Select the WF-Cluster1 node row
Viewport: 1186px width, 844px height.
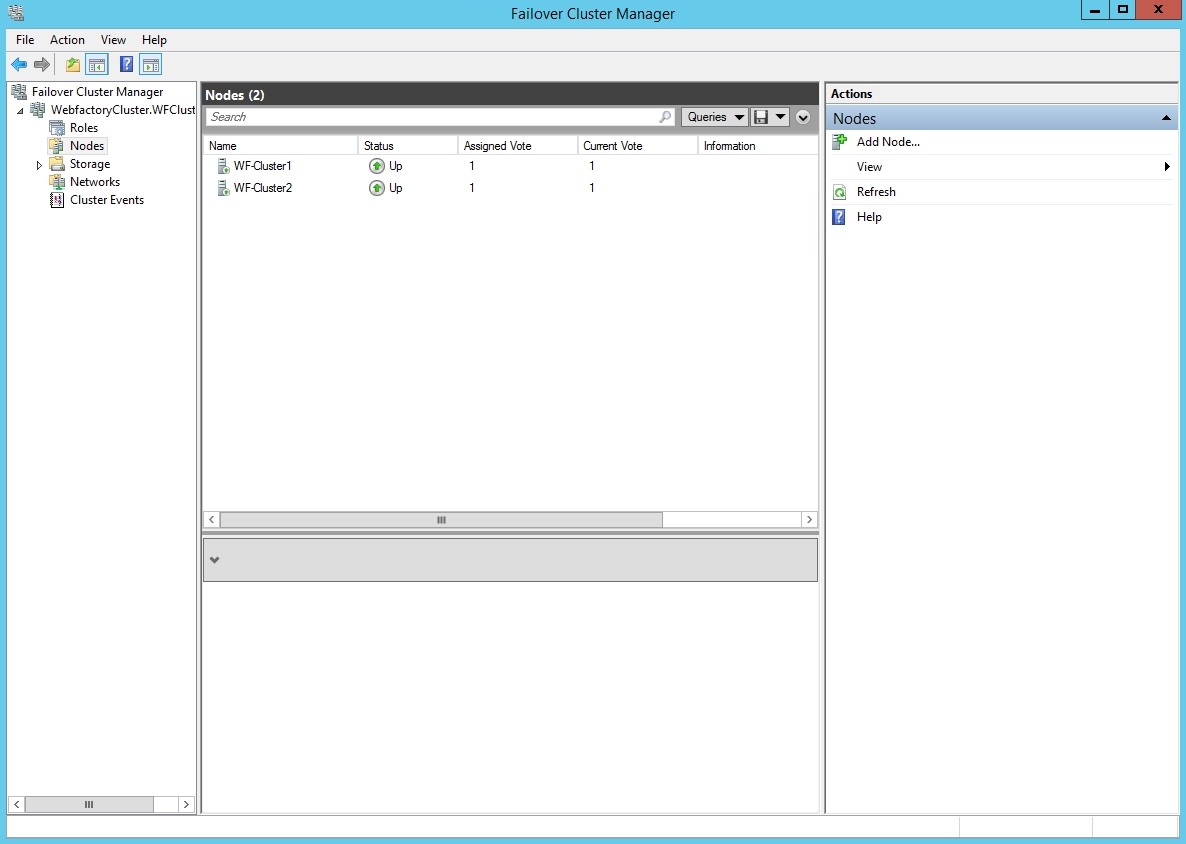tap(262, 166)
